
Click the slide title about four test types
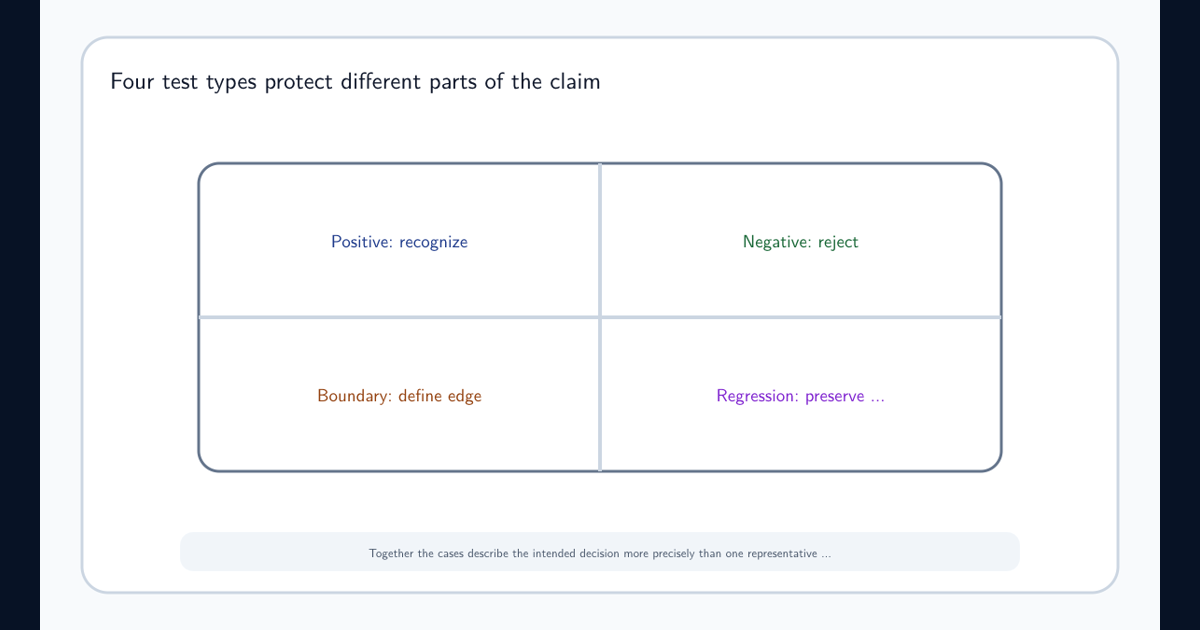355,82
